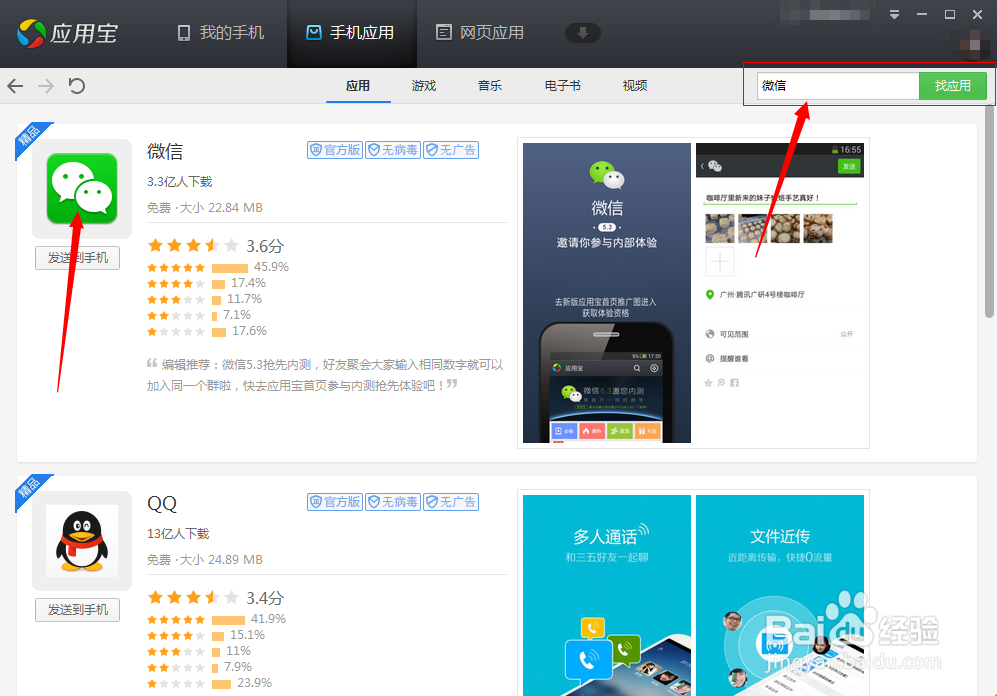Click the 3.4分 rating stars for QQ

tap(193, 597)
